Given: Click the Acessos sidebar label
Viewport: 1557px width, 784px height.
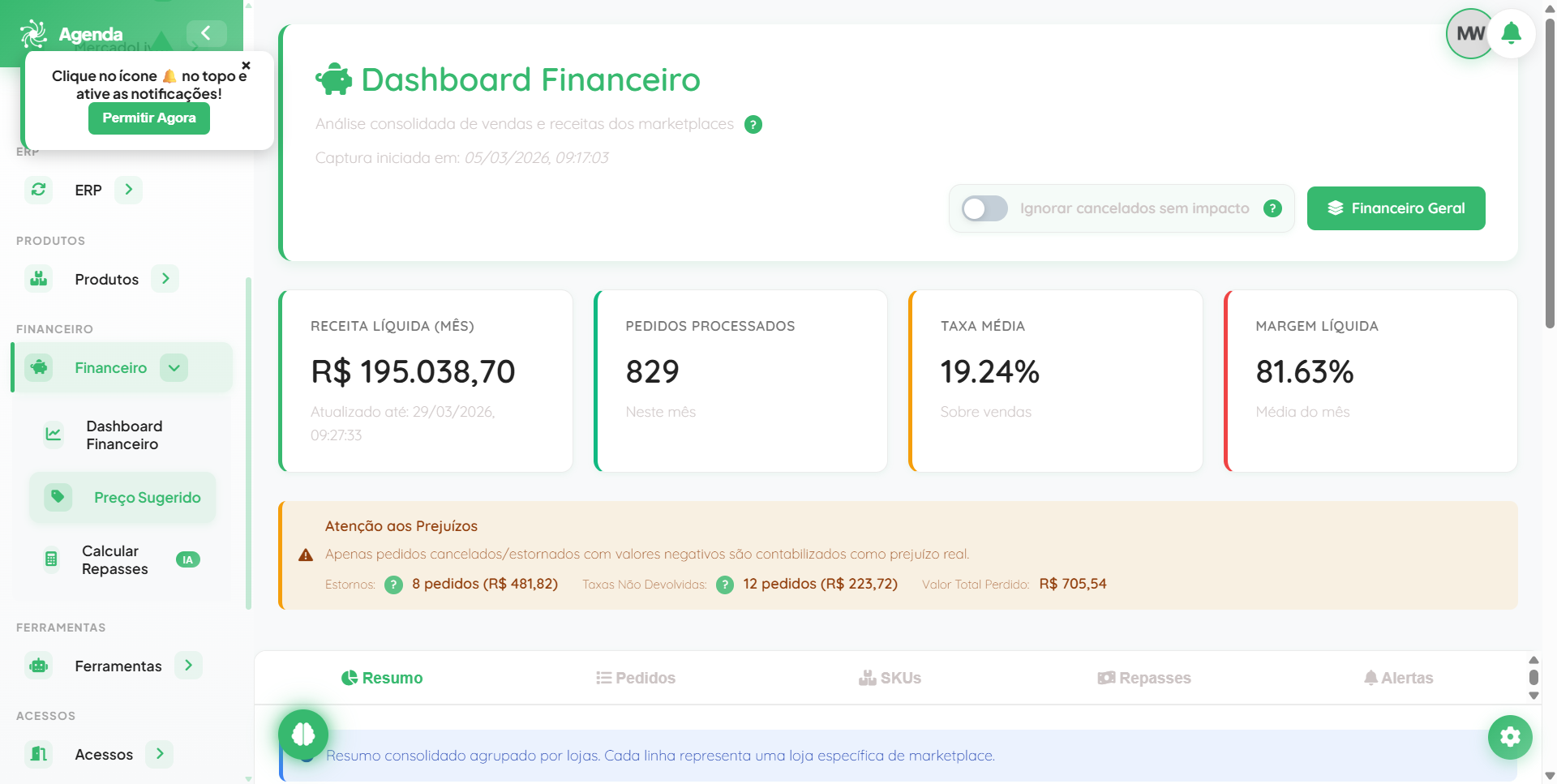Looking at the screenshot, I should pyautogui.click(x=104, y=755).
